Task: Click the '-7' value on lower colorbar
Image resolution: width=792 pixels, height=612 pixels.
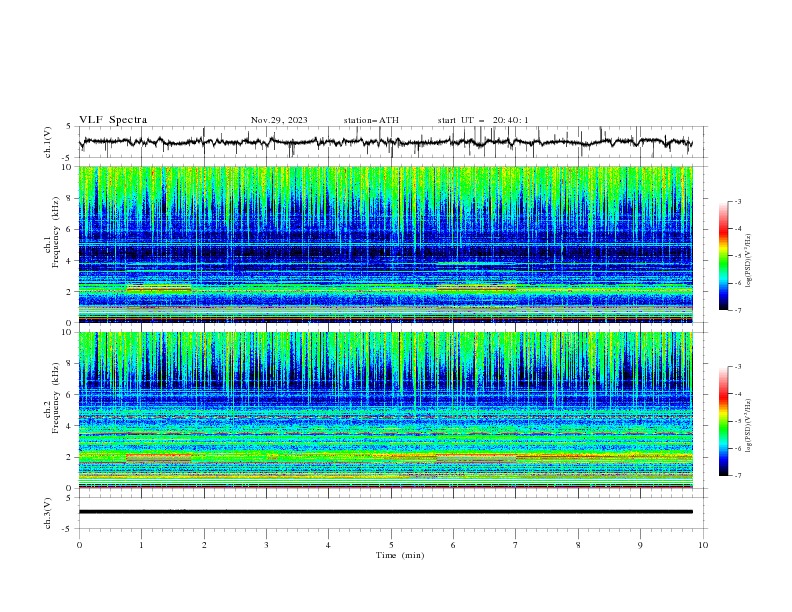Action: [x=737, y=476]
